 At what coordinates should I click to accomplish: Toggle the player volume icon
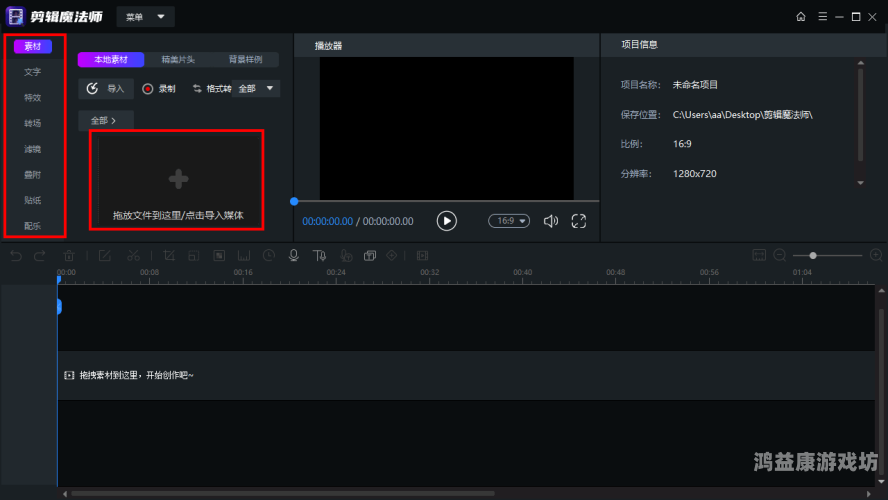click(550, 221)
